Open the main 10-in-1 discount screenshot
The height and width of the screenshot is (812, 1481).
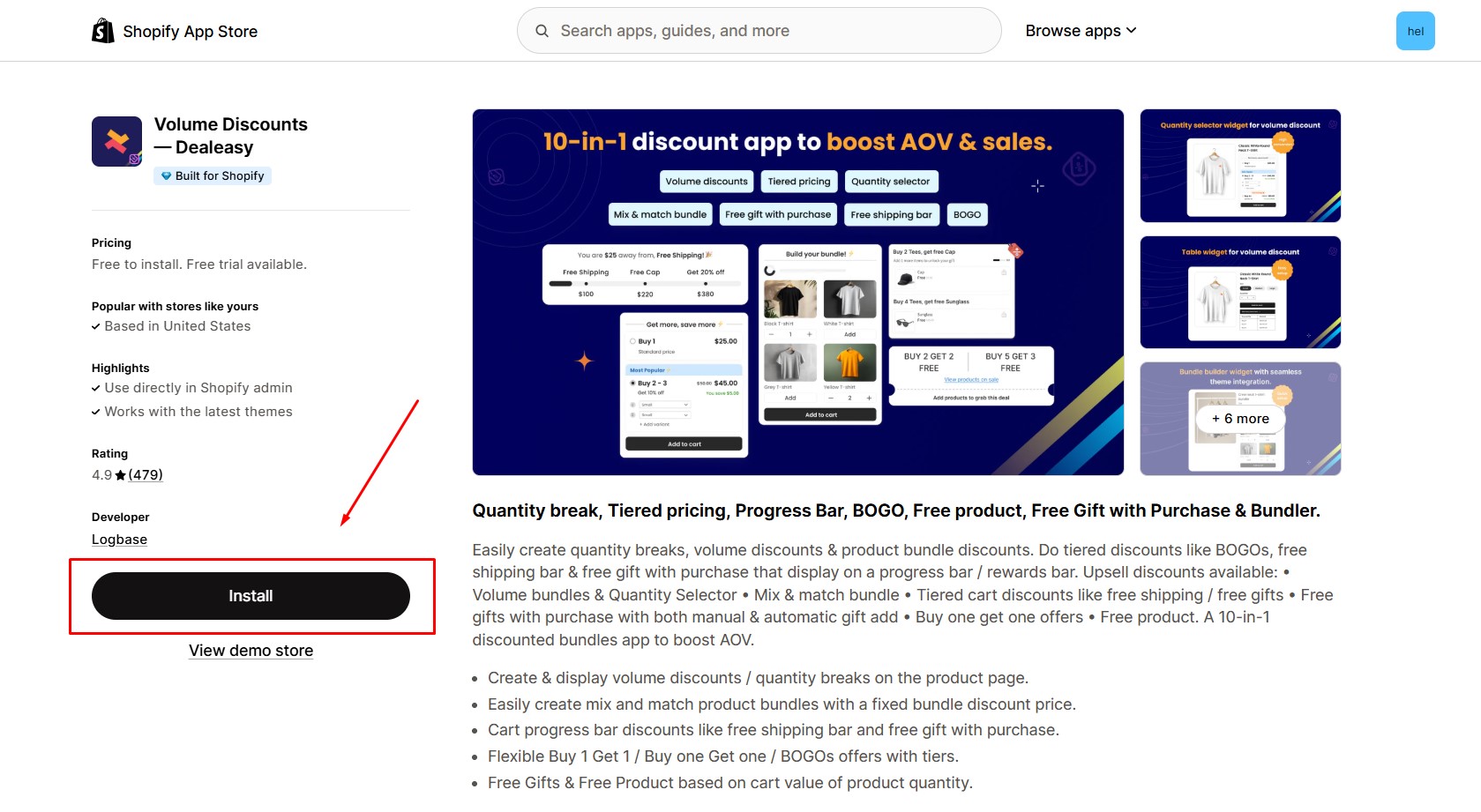coord(798,292)
